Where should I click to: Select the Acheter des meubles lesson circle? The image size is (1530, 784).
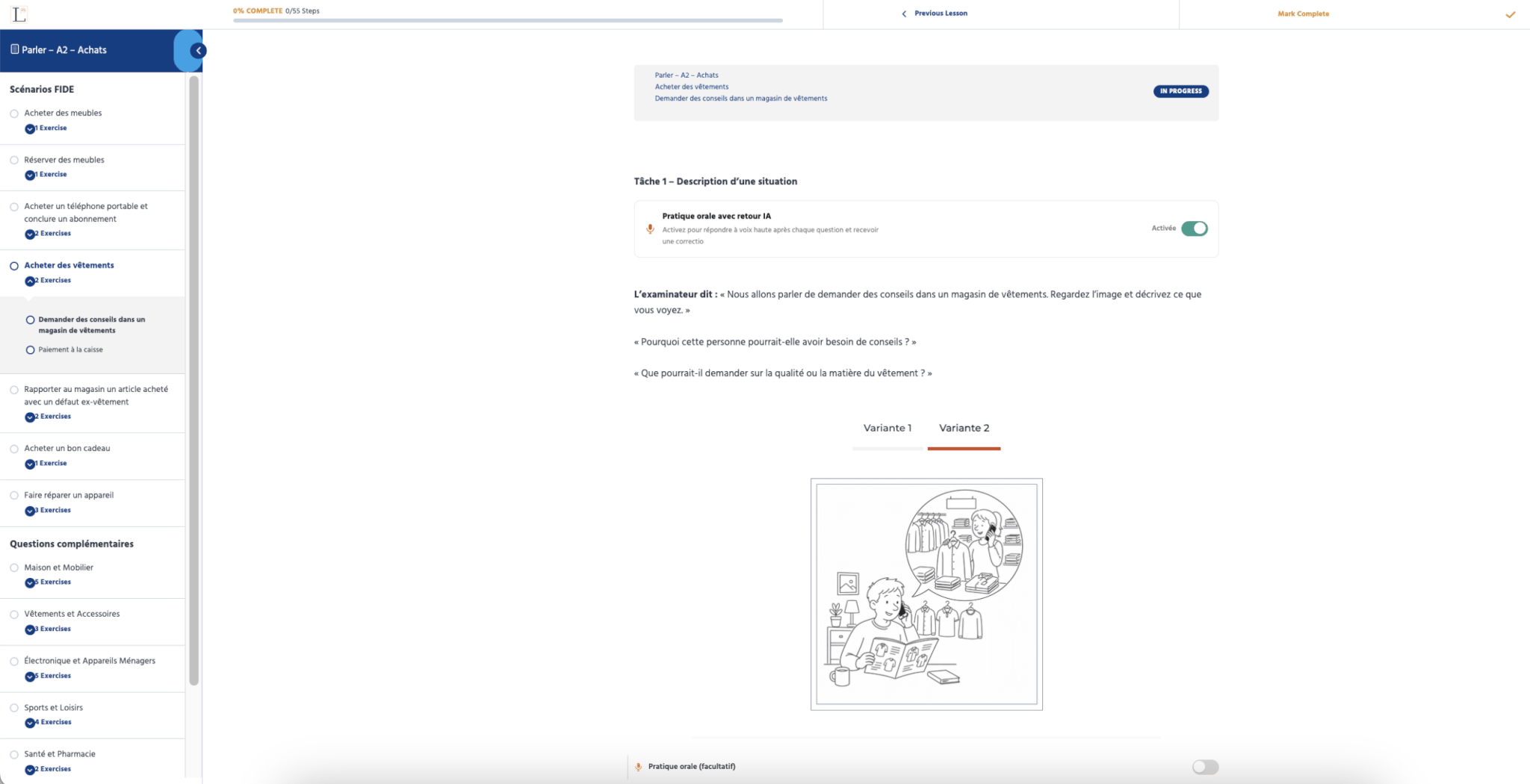[x=14, y=113]
